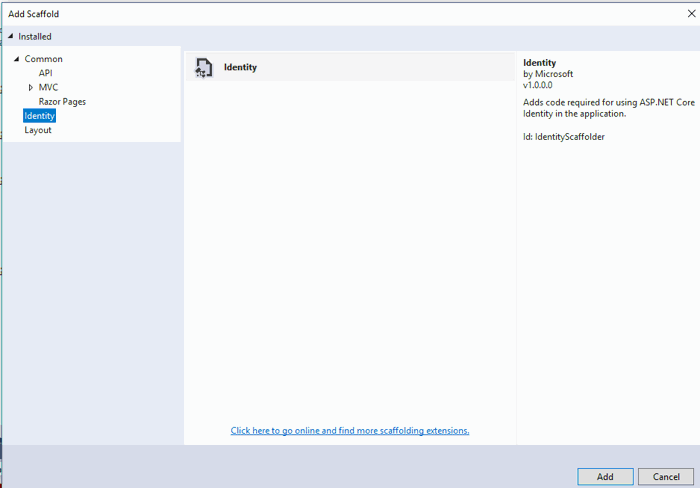700x488 pixels.
Task: Expand the MVC tree node arrow
Action: tap(31, 88)
